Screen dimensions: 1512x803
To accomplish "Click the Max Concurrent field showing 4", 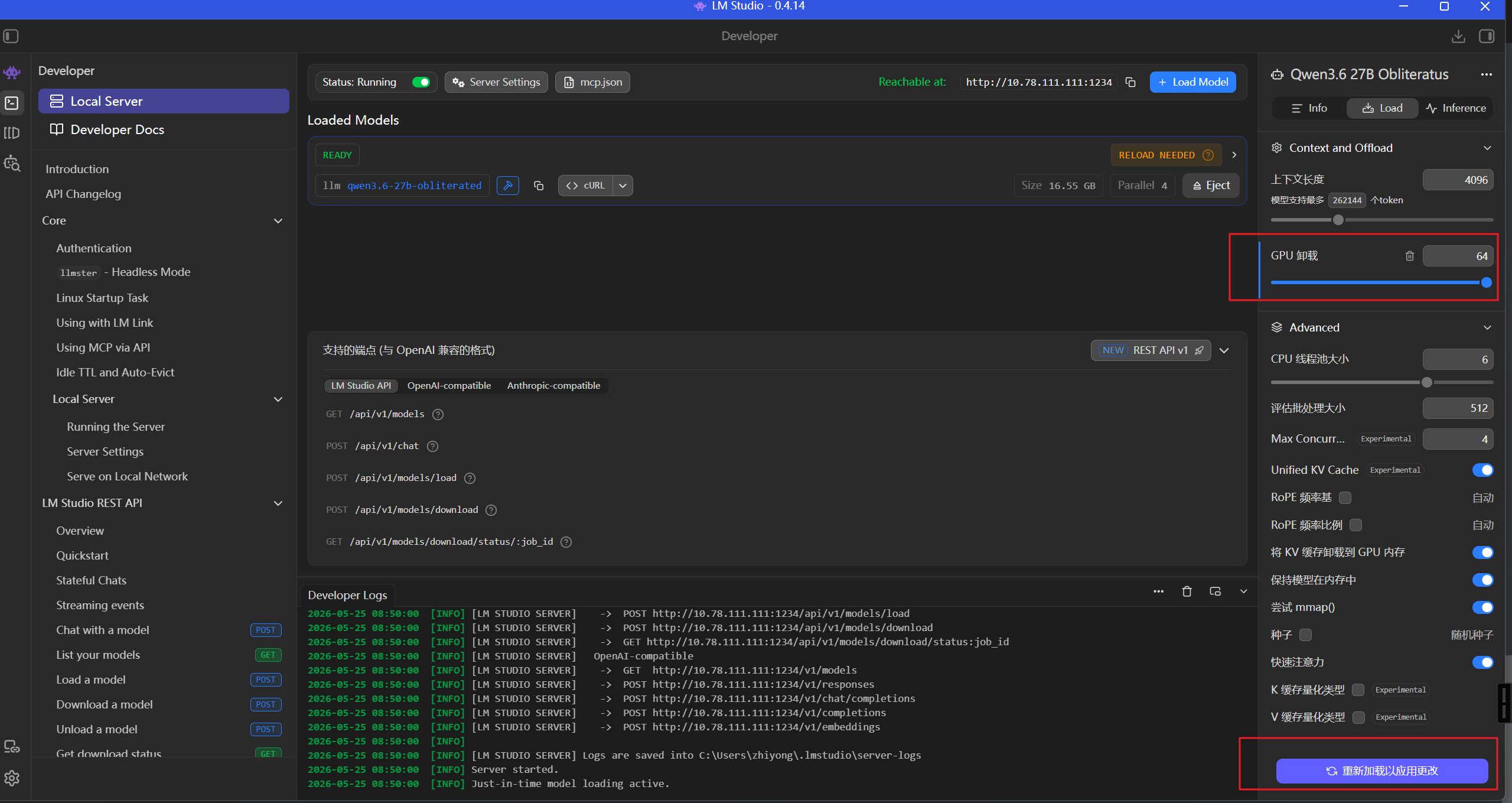I will (1458, 439).
